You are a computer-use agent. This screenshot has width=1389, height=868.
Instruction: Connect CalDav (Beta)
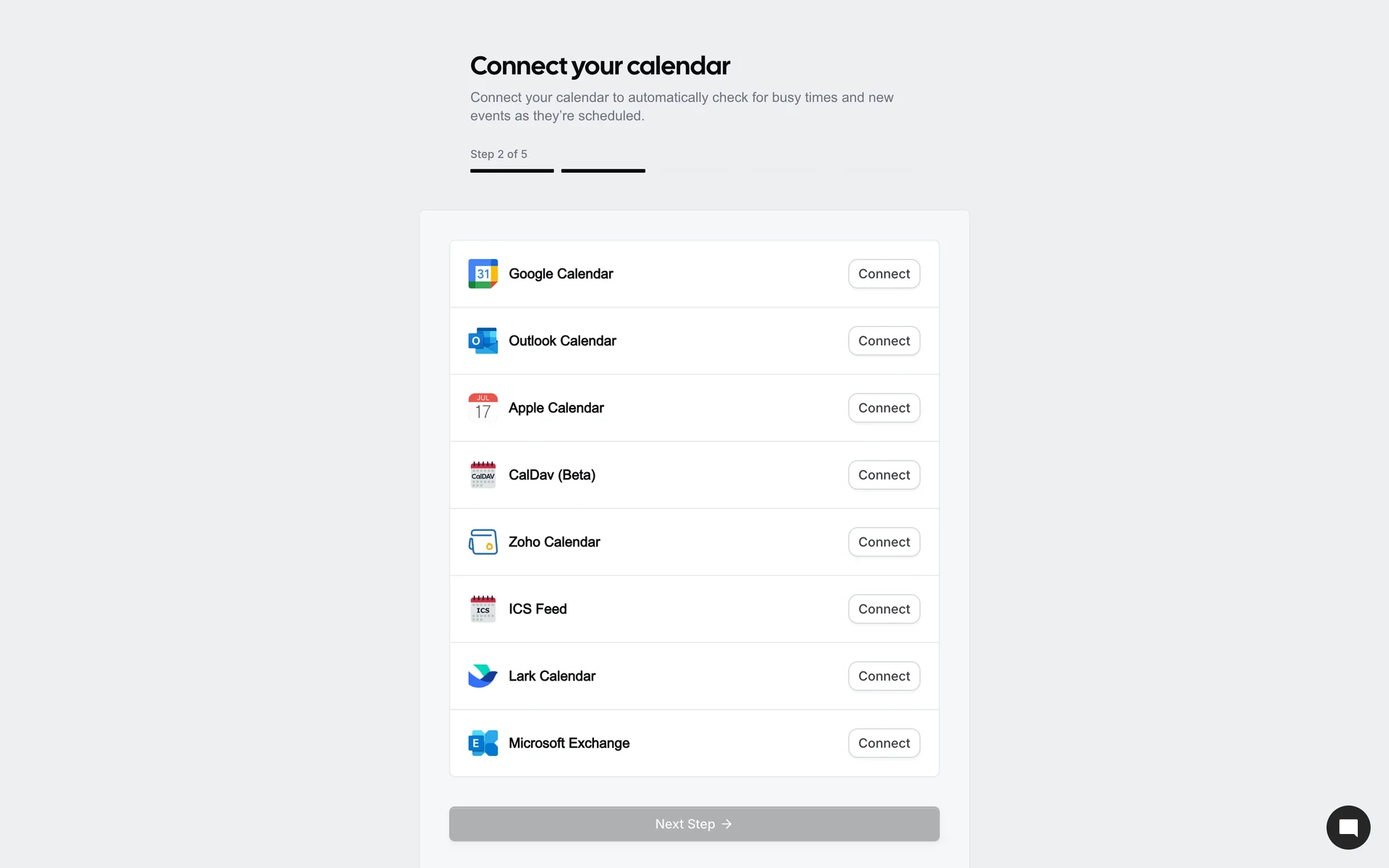click(x=884, y=475)
